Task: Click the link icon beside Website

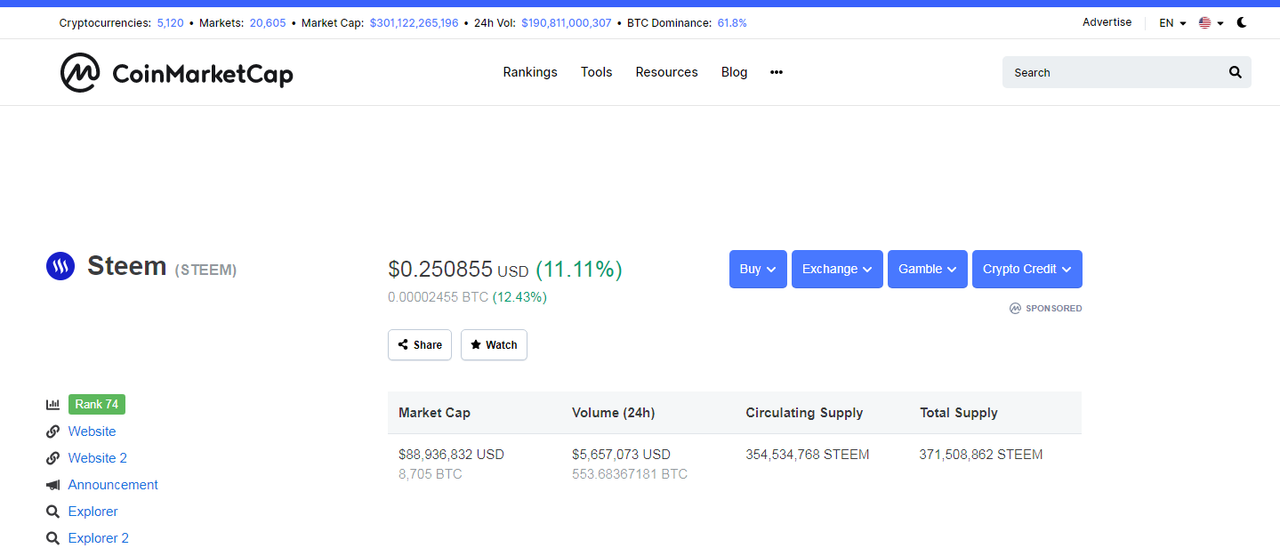Action: [53, 431]
